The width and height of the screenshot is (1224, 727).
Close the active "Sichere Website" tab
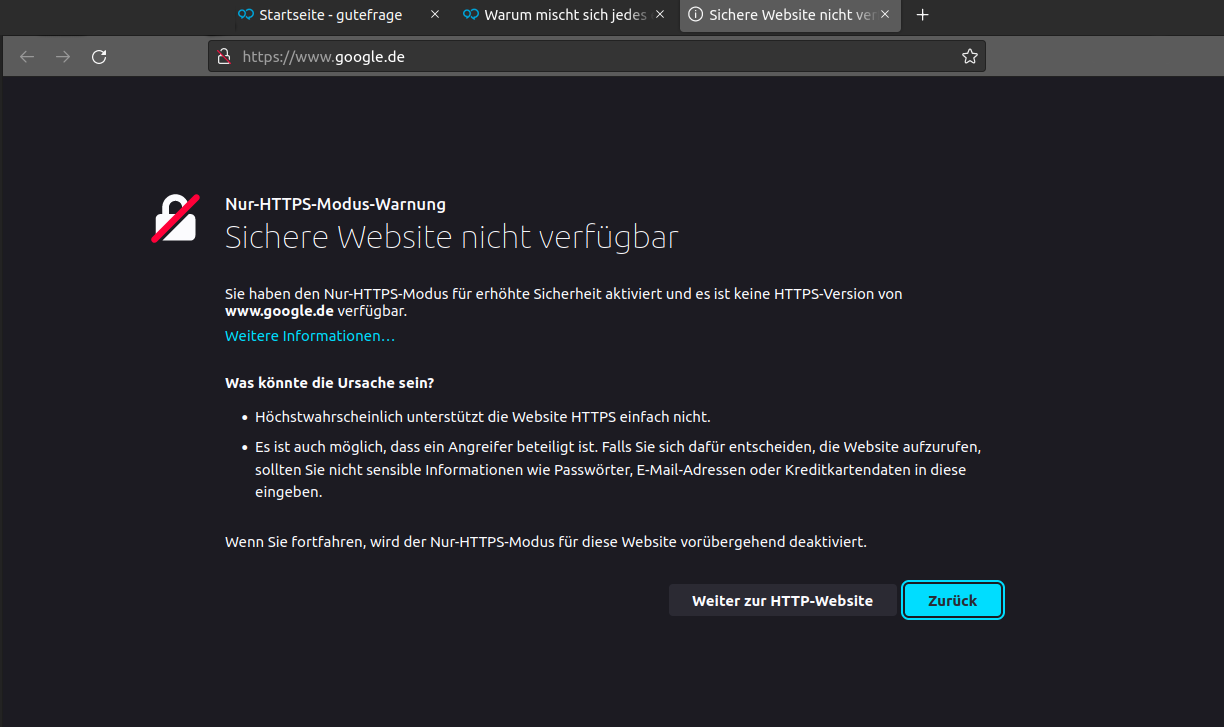[885, 15]
